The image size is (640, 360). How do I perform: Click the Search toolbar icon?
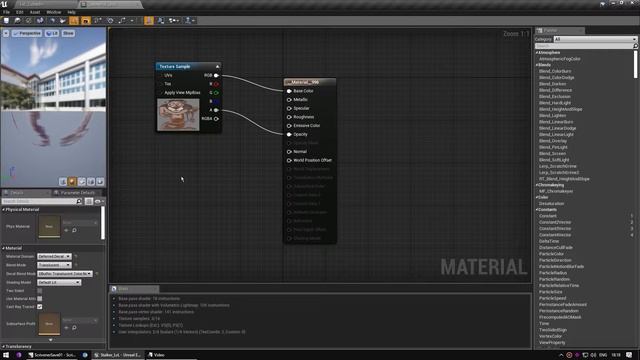tap(40, 20)
